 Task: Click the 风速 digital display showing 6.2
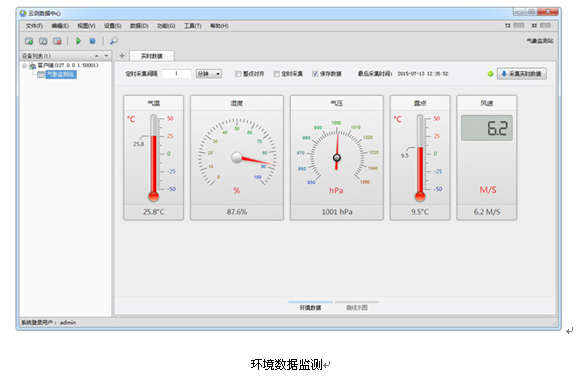pyautogui.click(x=487, y=128)
